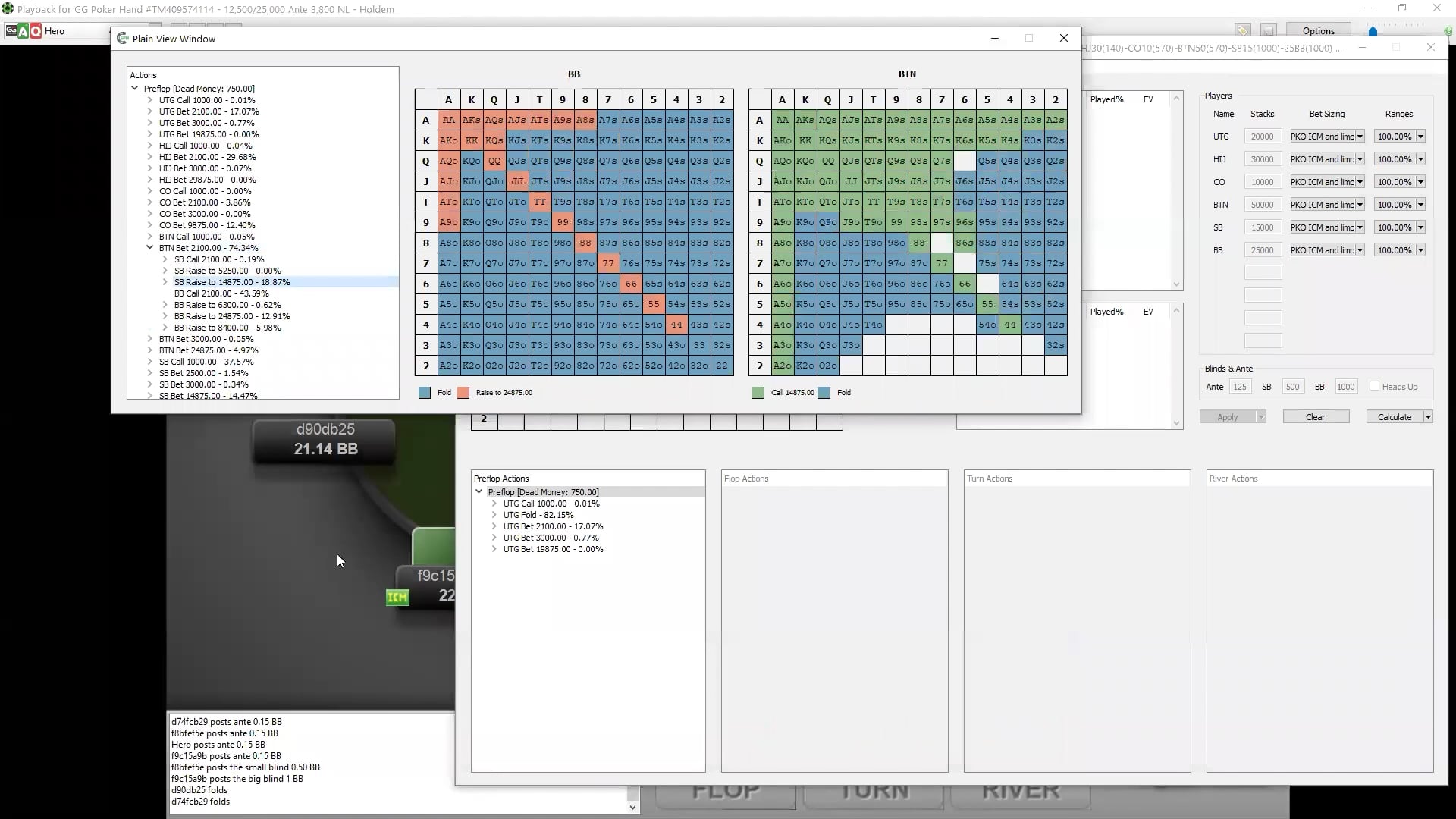Click the green Ace card icon
1456x819 pixels.
point(24,31)
